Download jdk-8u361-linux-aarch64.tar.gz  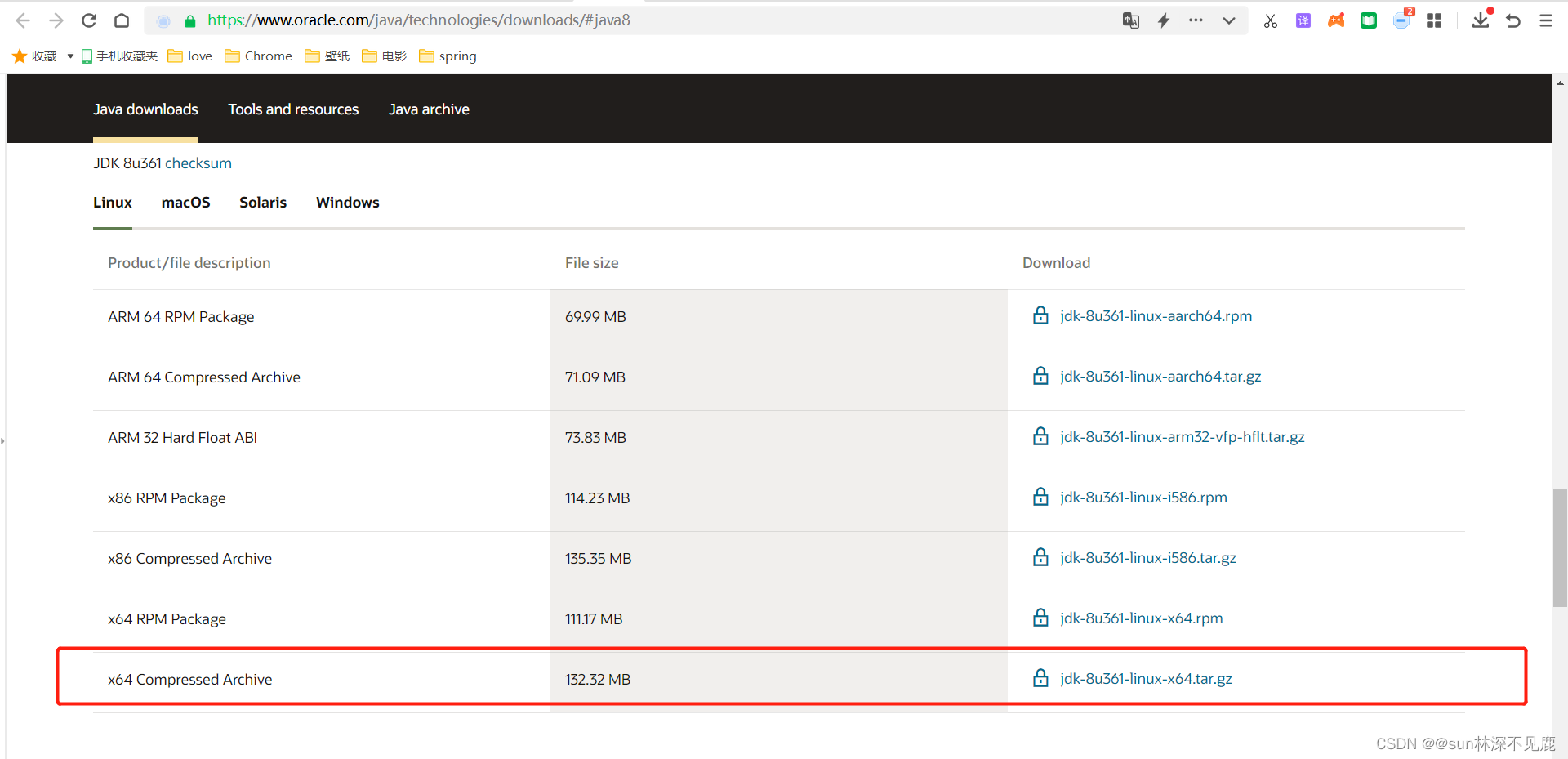click(x=1160, y=377)
